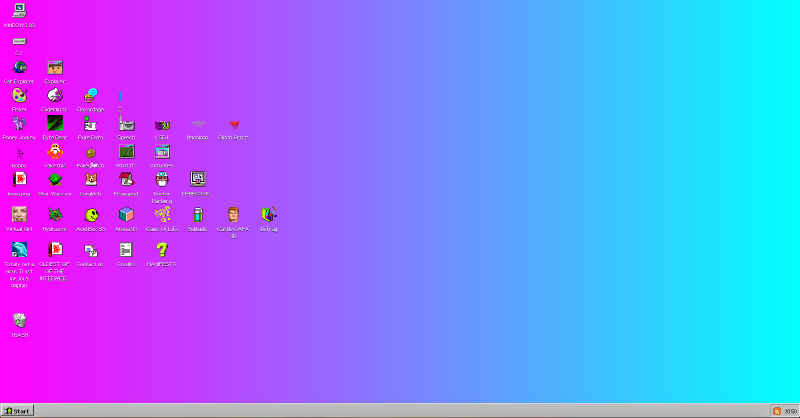Launch the Hydra.exe dragon icon

55,215
